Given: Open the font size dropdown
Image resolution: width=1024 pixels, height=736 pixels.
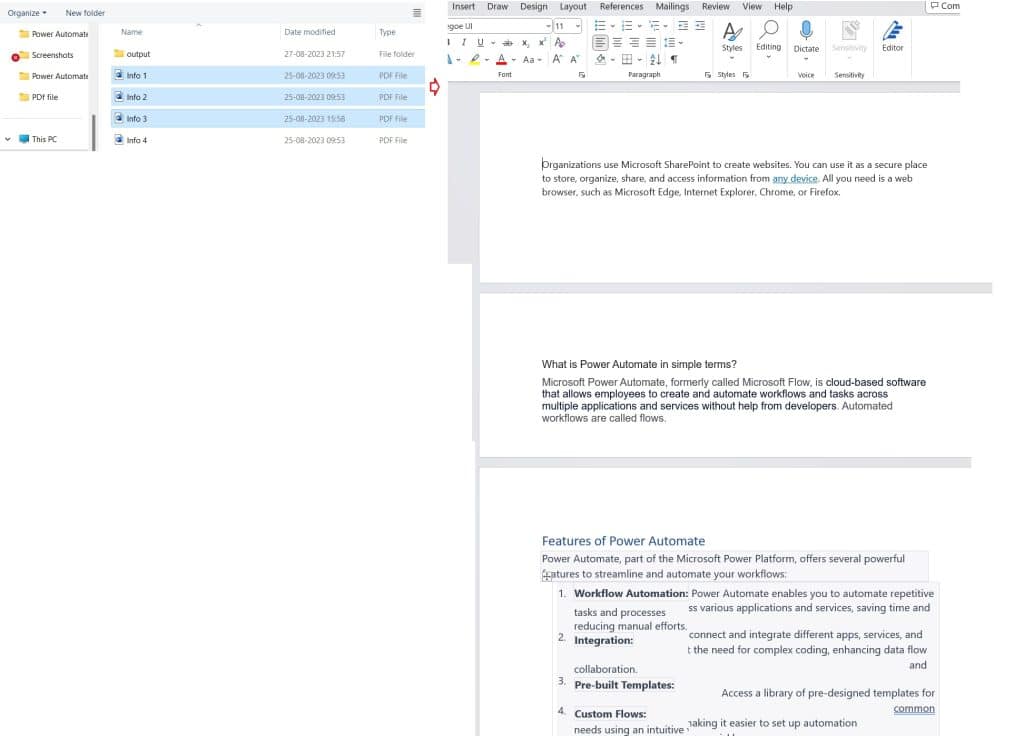Looking at the screenshot, I should [577, 26].
